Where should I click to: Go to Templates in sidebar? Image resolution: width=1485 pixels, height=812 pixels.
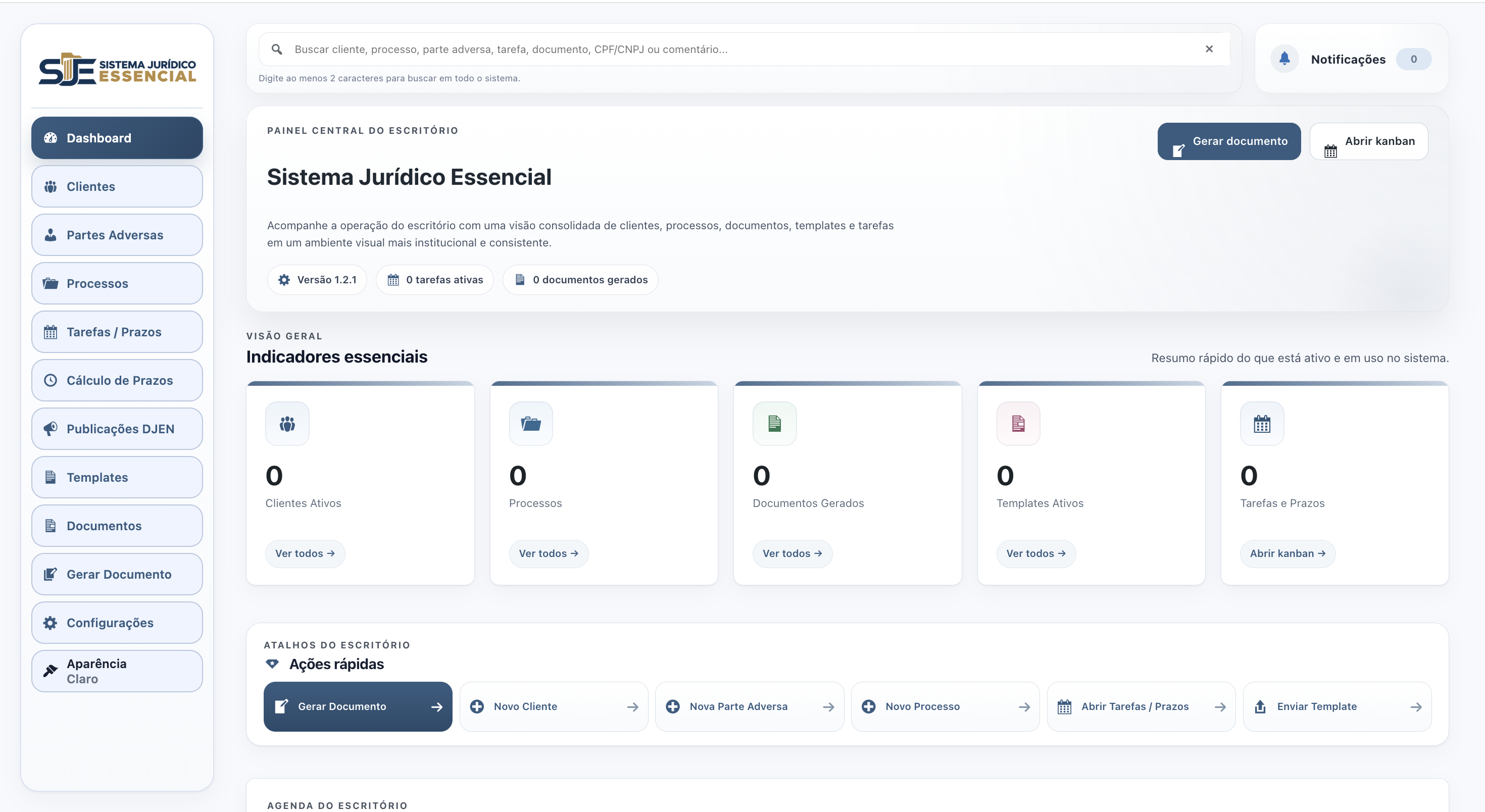tap(117, 477)
